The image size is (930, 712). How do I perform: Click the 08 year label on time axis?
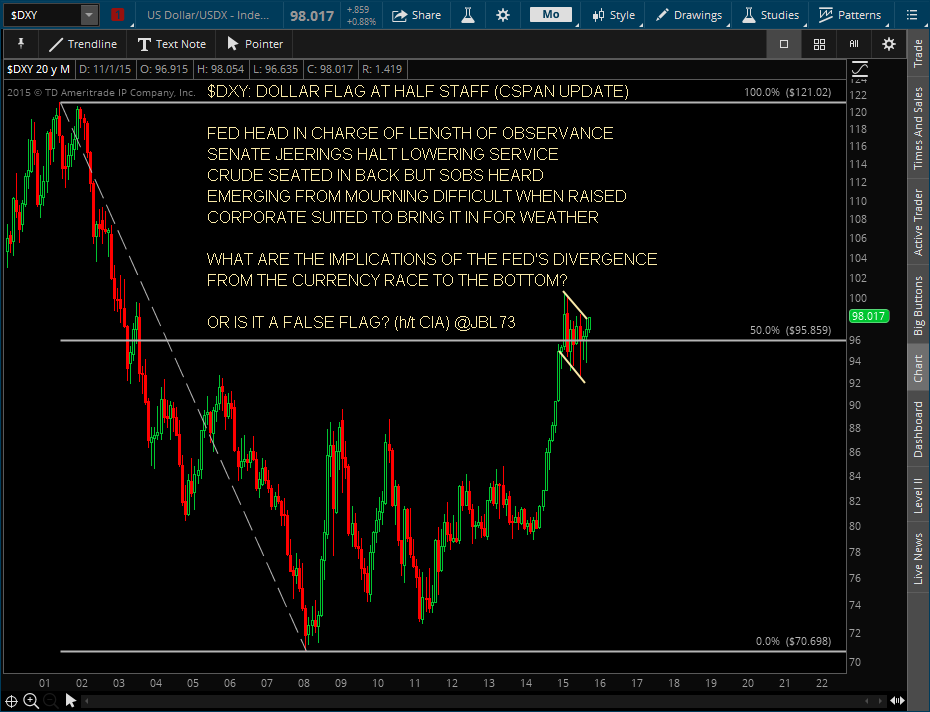click(304, 683)
